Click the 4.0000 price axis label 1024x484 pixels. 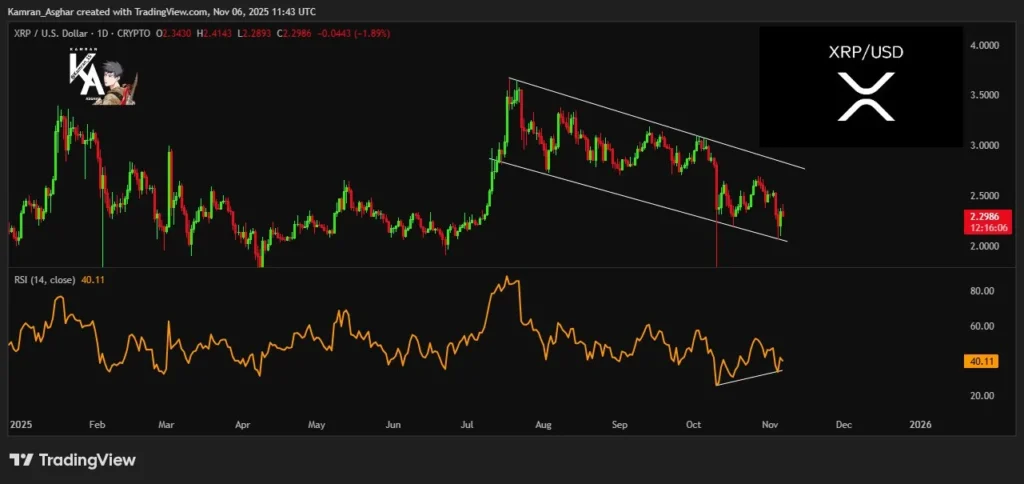coord(983,46)
